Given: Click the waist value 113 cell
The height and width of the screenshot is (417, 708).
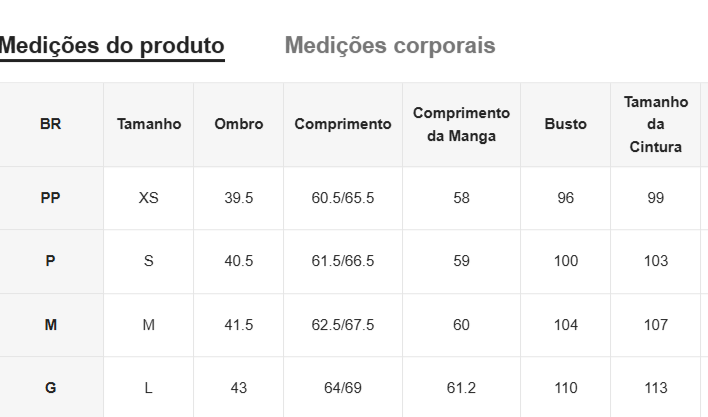Looking at the screenshot, I should tap(656, 388).
